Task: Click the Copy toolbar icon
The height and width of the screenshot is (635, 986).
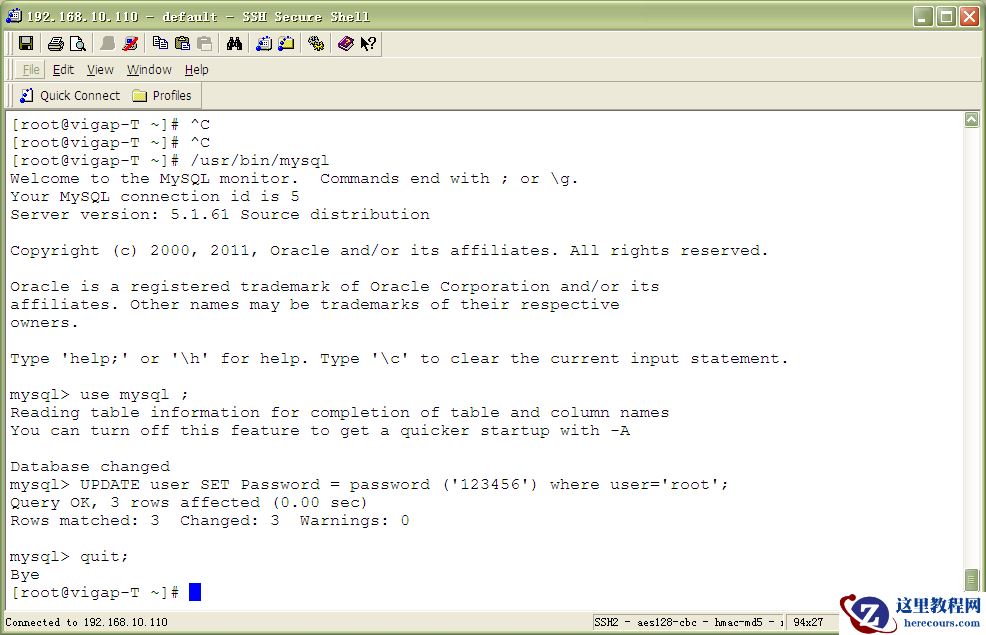Action: click(x=160, y=43)
